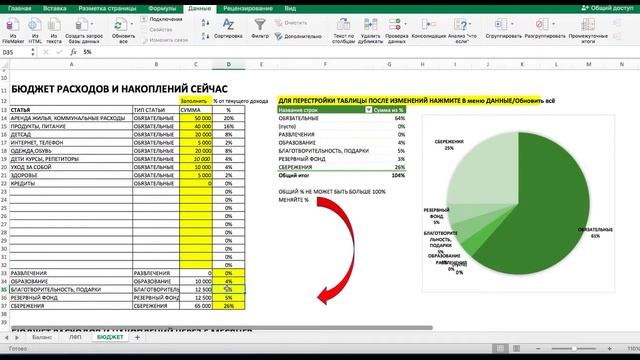Screen dimensions: 640x360
Task: Click the Создать запрос базы данных icon
Action: [x=82, y=25]
